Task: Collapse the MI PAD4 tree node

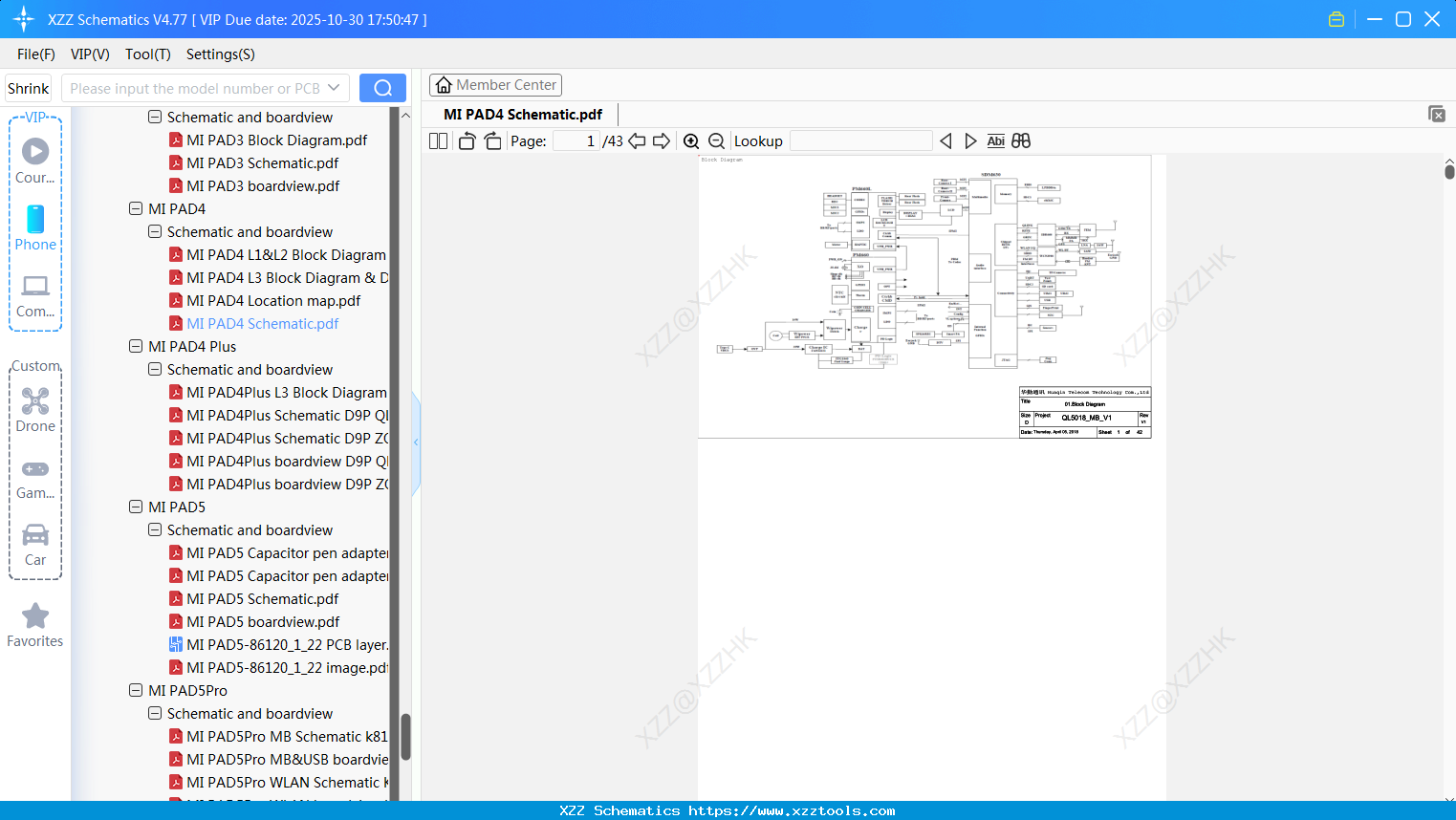Action: coord(135,208)
